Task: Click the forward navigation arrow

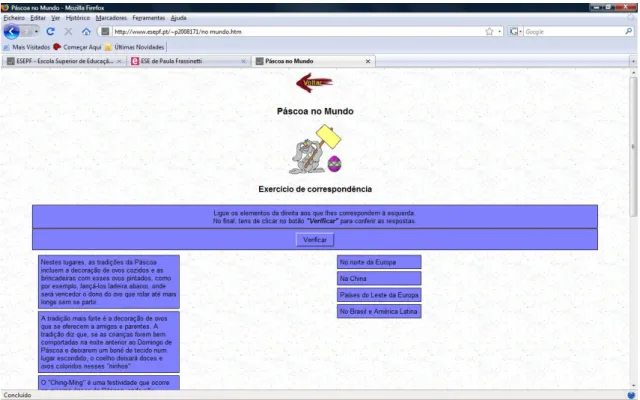Action: pyautogui.click(x=27, y=31)
